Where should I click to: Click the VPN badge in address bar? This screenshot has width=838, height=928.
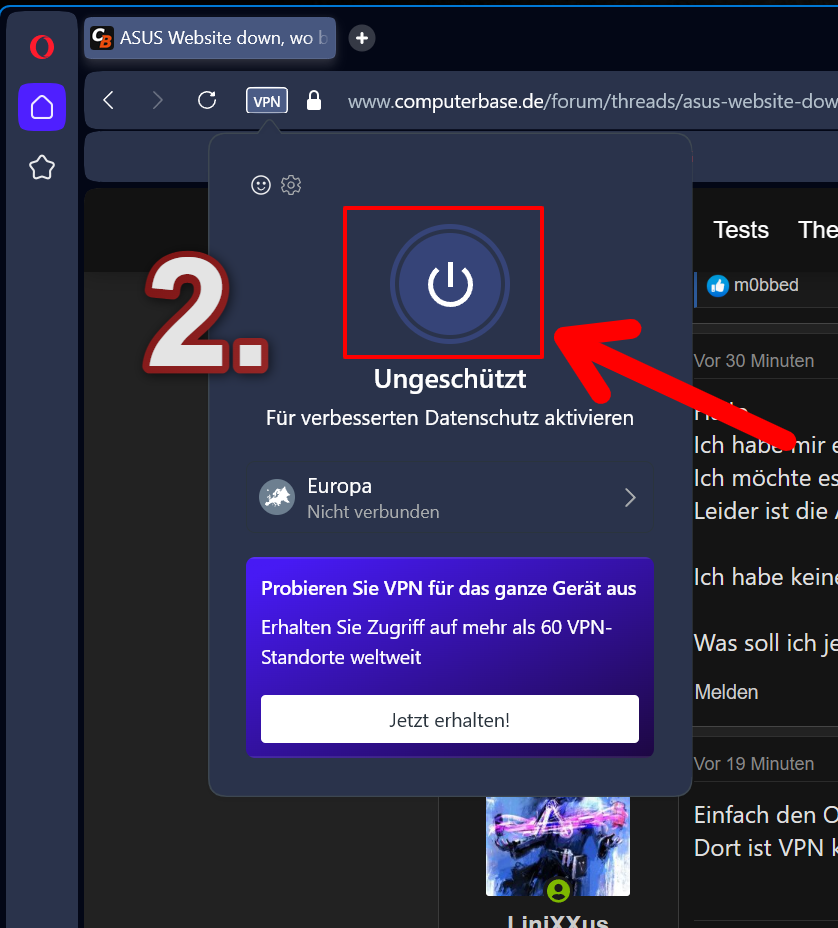click(267, 101)
